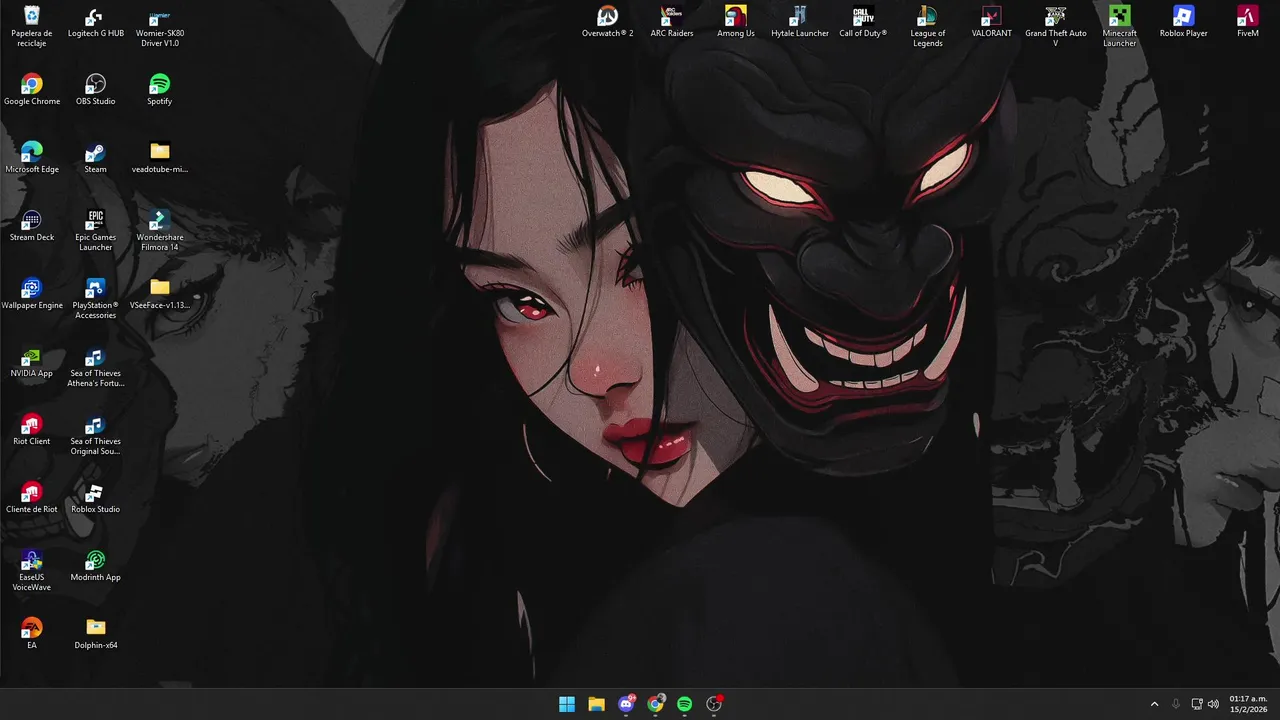Screen dimensions: 1280x720
Task: Select the Call of Duty desktop shortcut
Action: [864, 22]
